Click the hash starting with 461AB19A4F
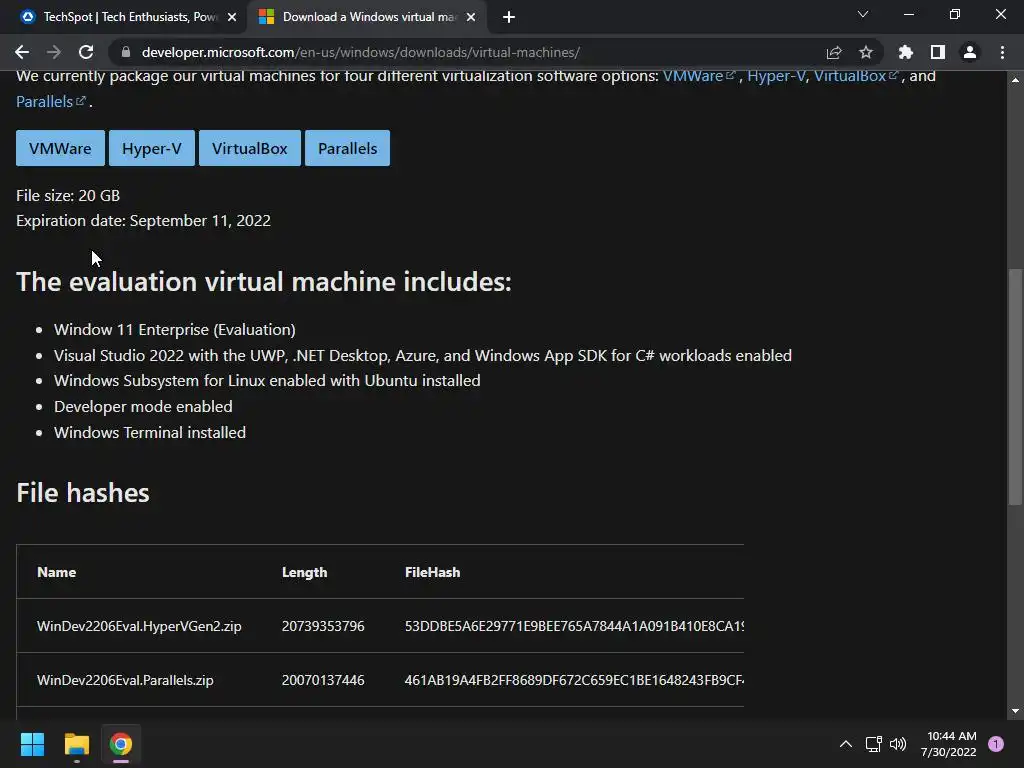 pyautogui.click(x=574, y=680)
